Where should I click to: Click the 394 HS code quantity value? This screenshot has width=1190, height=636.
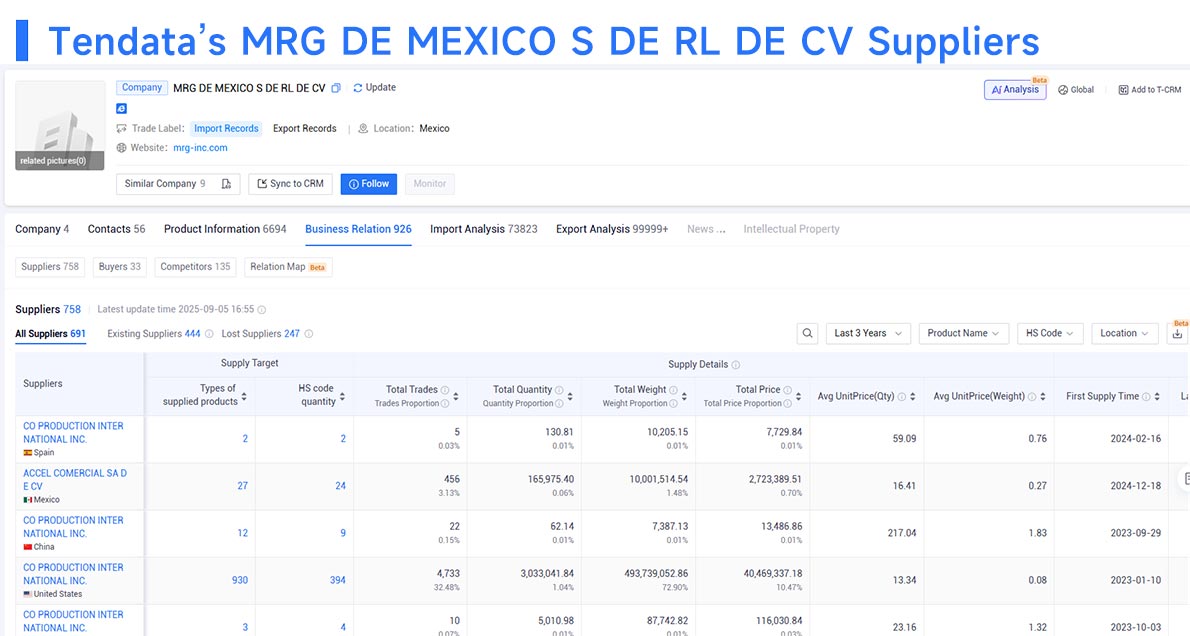pos(338,580)
